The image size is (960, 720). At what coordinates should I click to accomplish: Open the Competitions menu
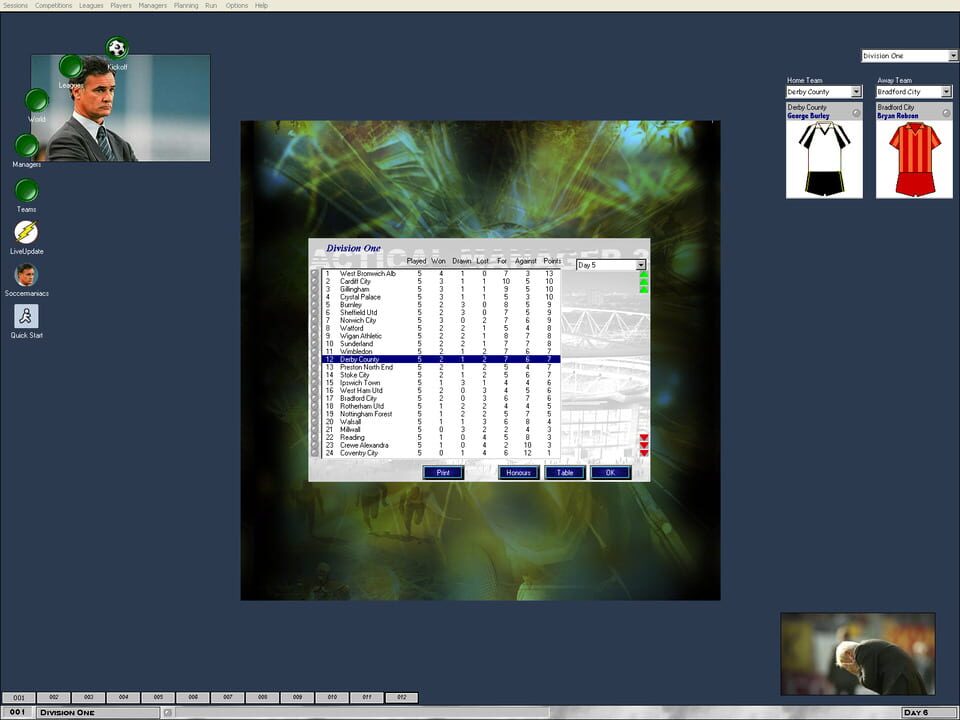(53, 5)
